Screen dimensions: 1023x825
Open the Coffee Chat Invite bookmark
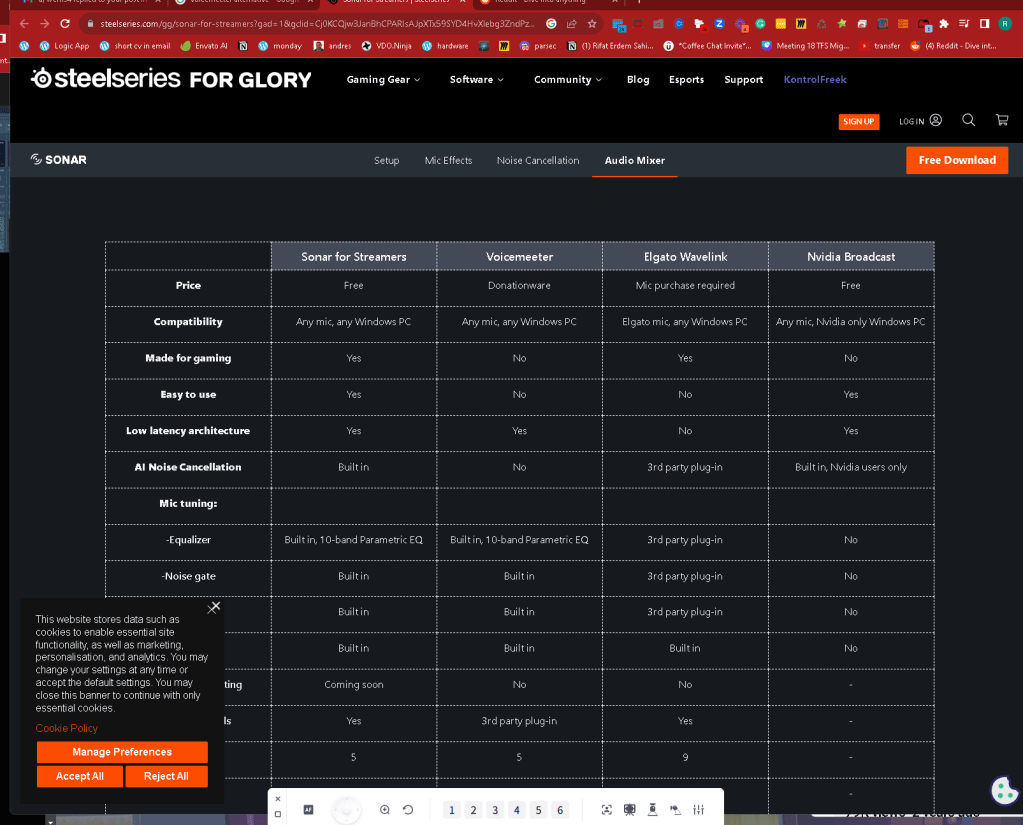(707, 46)
